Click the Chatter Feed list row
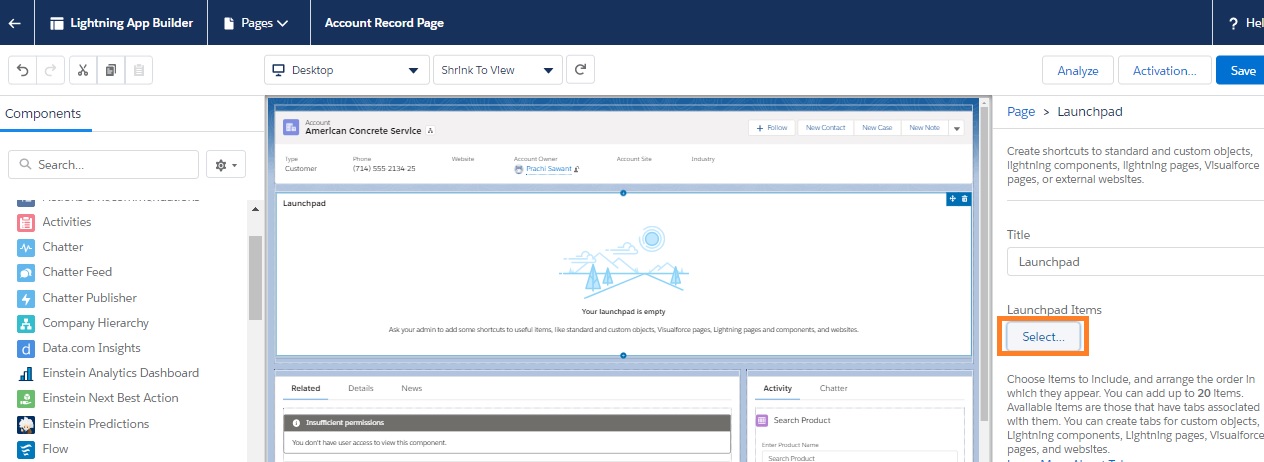1264x462 pixels. coord(125,272)
